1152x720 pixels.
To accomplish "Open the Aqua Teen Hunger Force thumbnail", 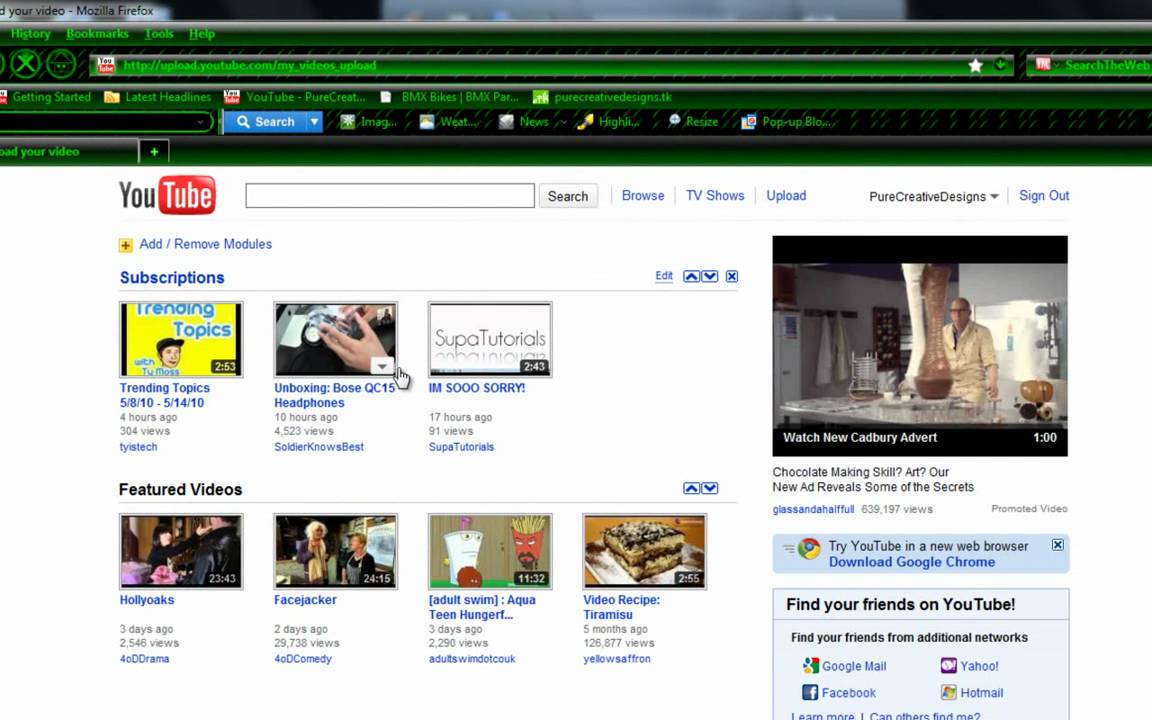I will 490,551.
